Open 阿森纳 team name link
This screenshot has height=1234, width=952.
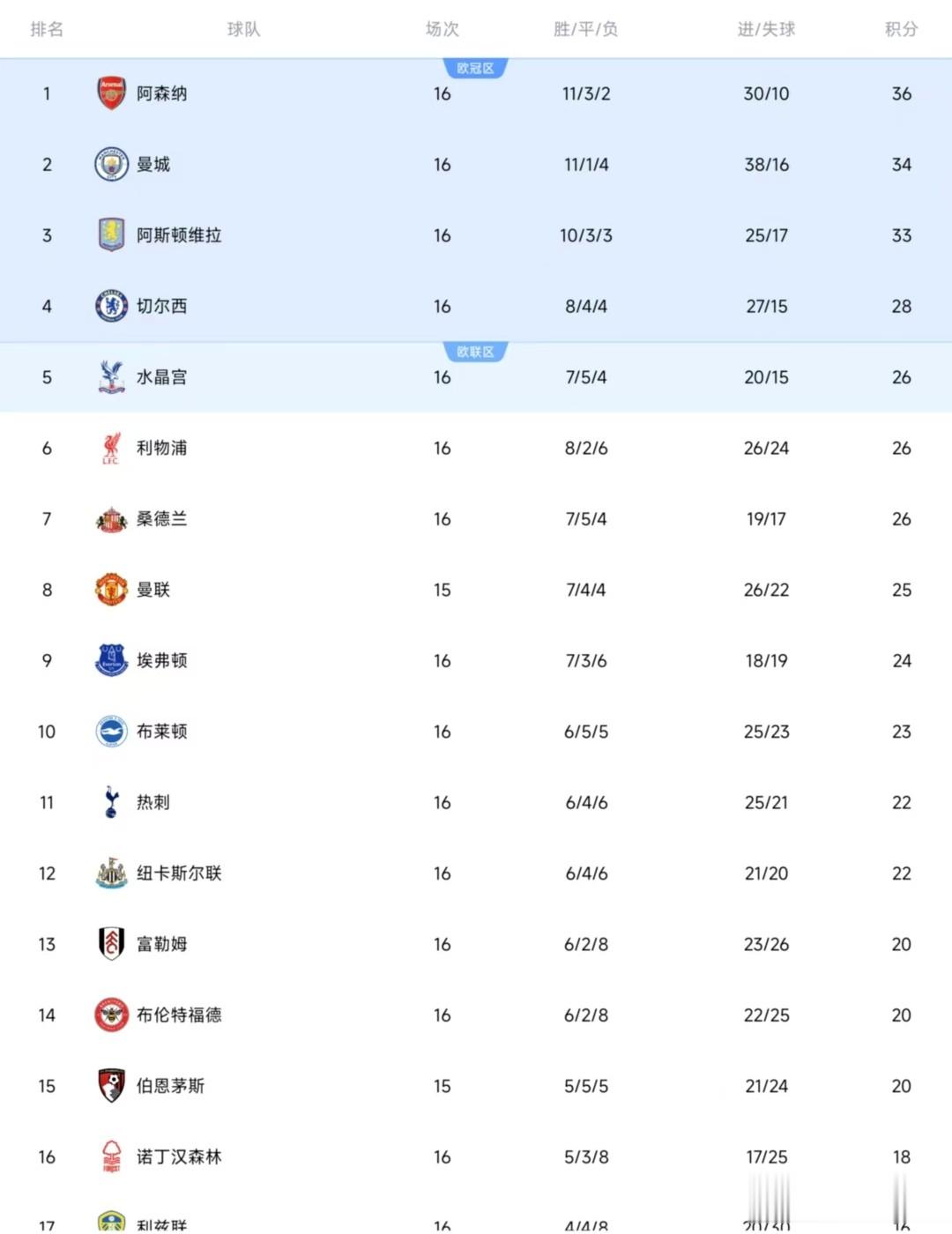click(161, 93)
